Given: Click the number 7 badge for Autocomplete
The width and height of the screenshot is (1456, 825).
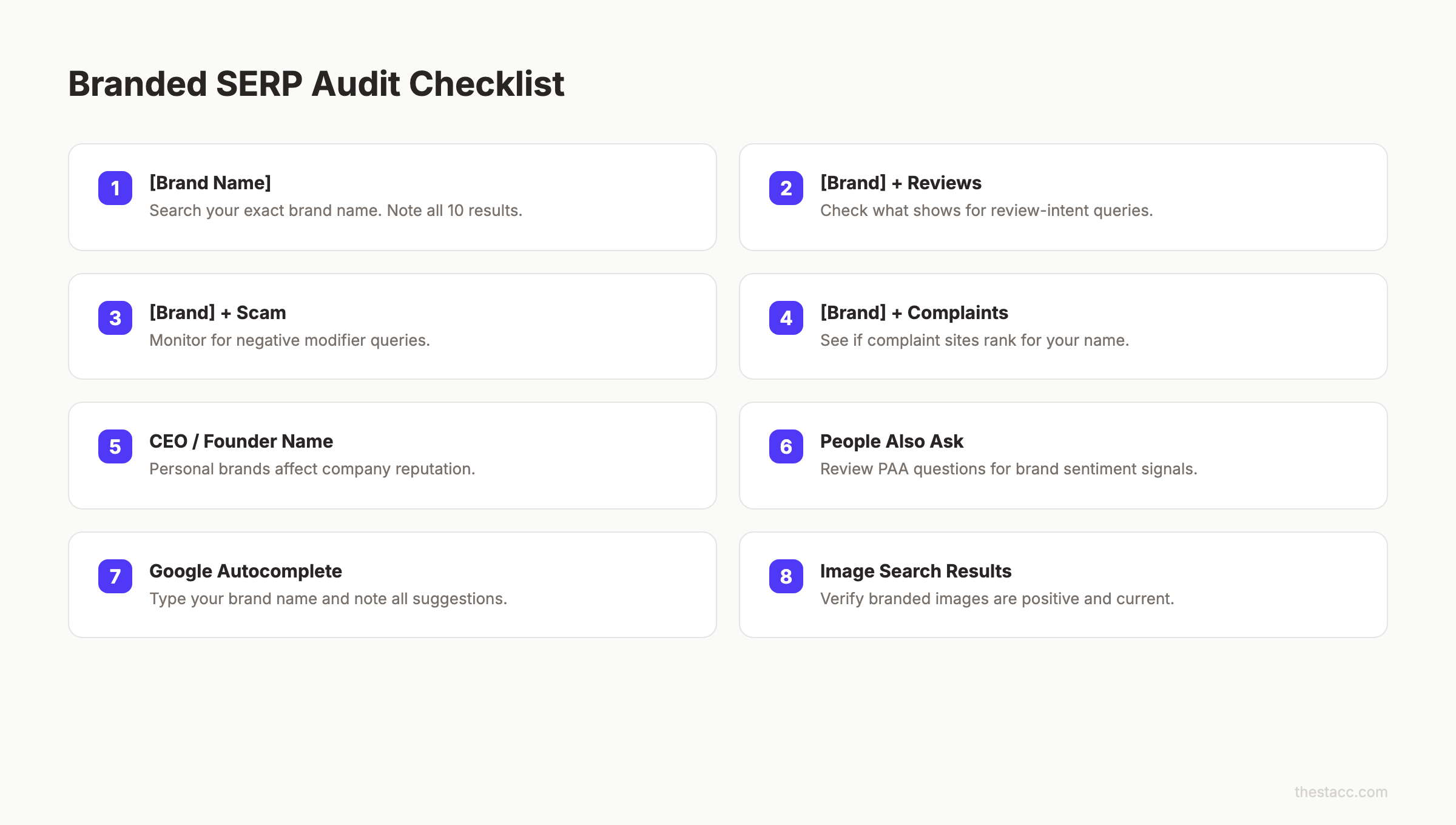Looking at the screenshot, I should (x=114, y=577).
